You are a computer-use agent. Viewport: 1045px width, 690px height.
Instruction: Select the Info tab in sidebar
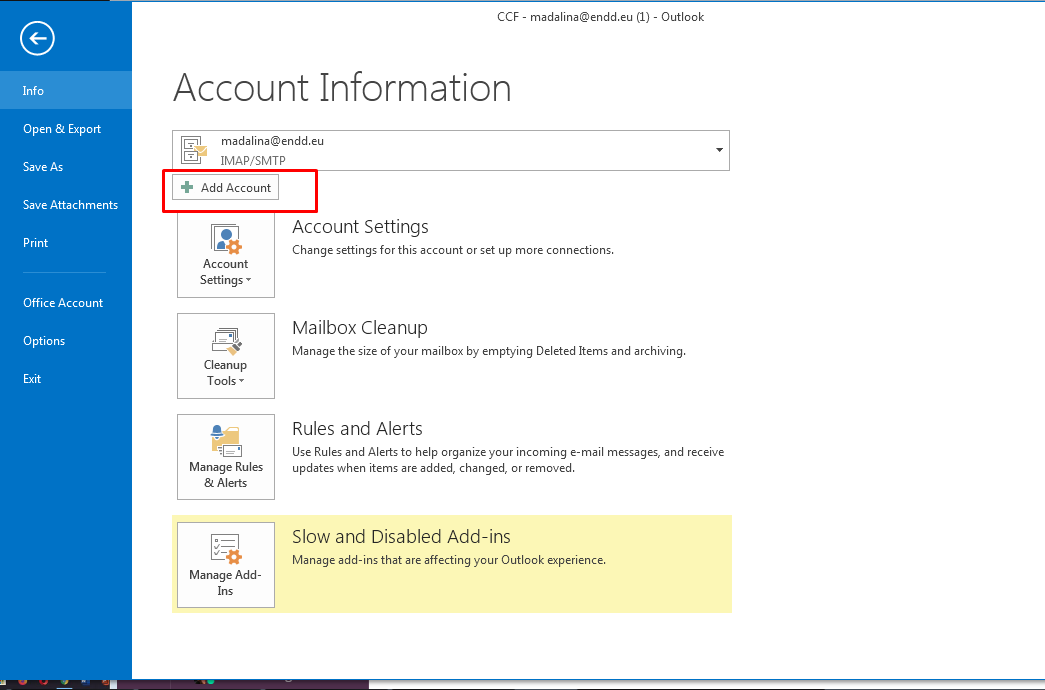pyautogui.click(x=34, y=90)
